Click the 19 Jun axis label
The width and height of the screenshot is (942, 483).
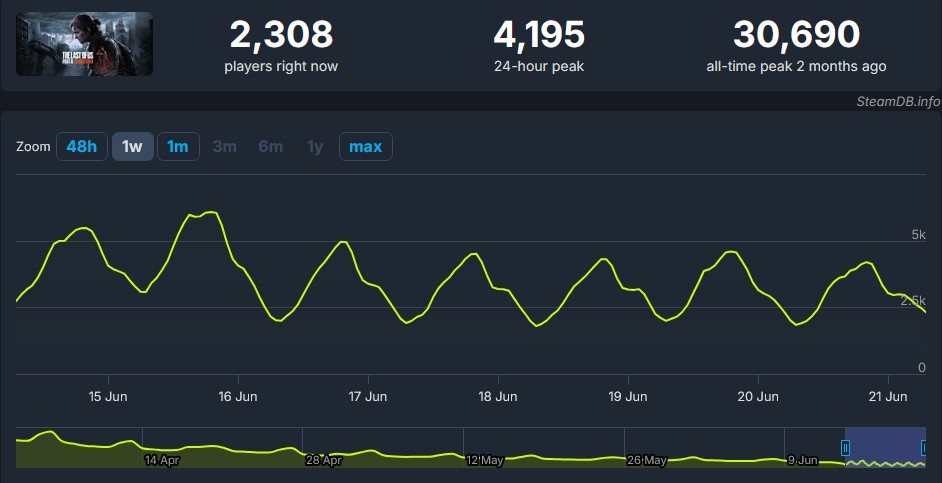tap(628, 396)
